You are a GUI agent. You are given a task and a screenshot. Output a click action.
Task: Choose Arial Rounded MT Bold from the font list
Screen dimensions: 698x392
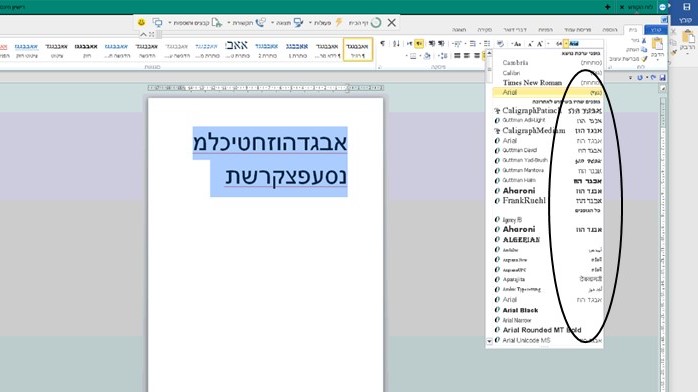[548, 330]
